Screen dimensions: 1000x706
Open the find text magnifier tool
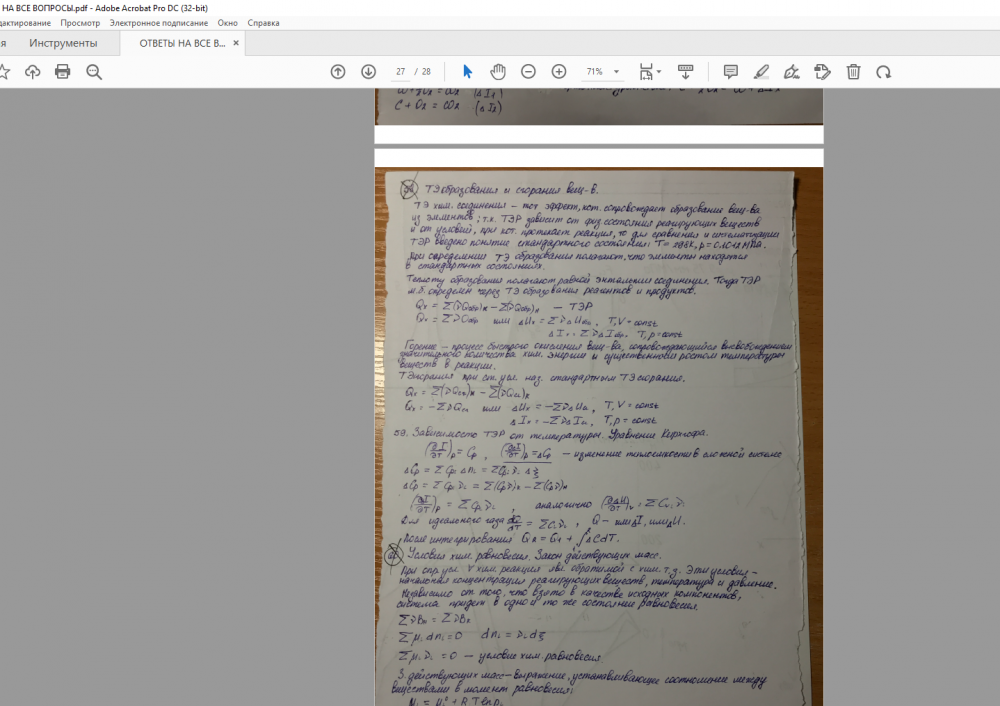[94, 72]
